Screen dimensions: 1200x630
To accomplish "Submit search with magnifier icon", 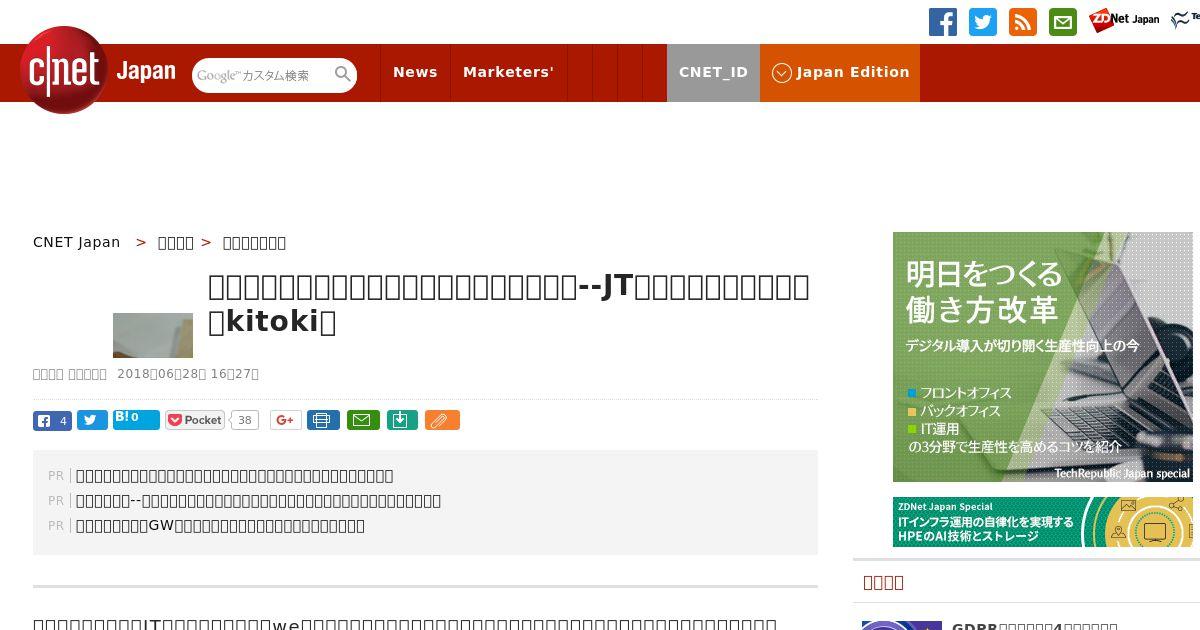I will [x=343, y=75].
